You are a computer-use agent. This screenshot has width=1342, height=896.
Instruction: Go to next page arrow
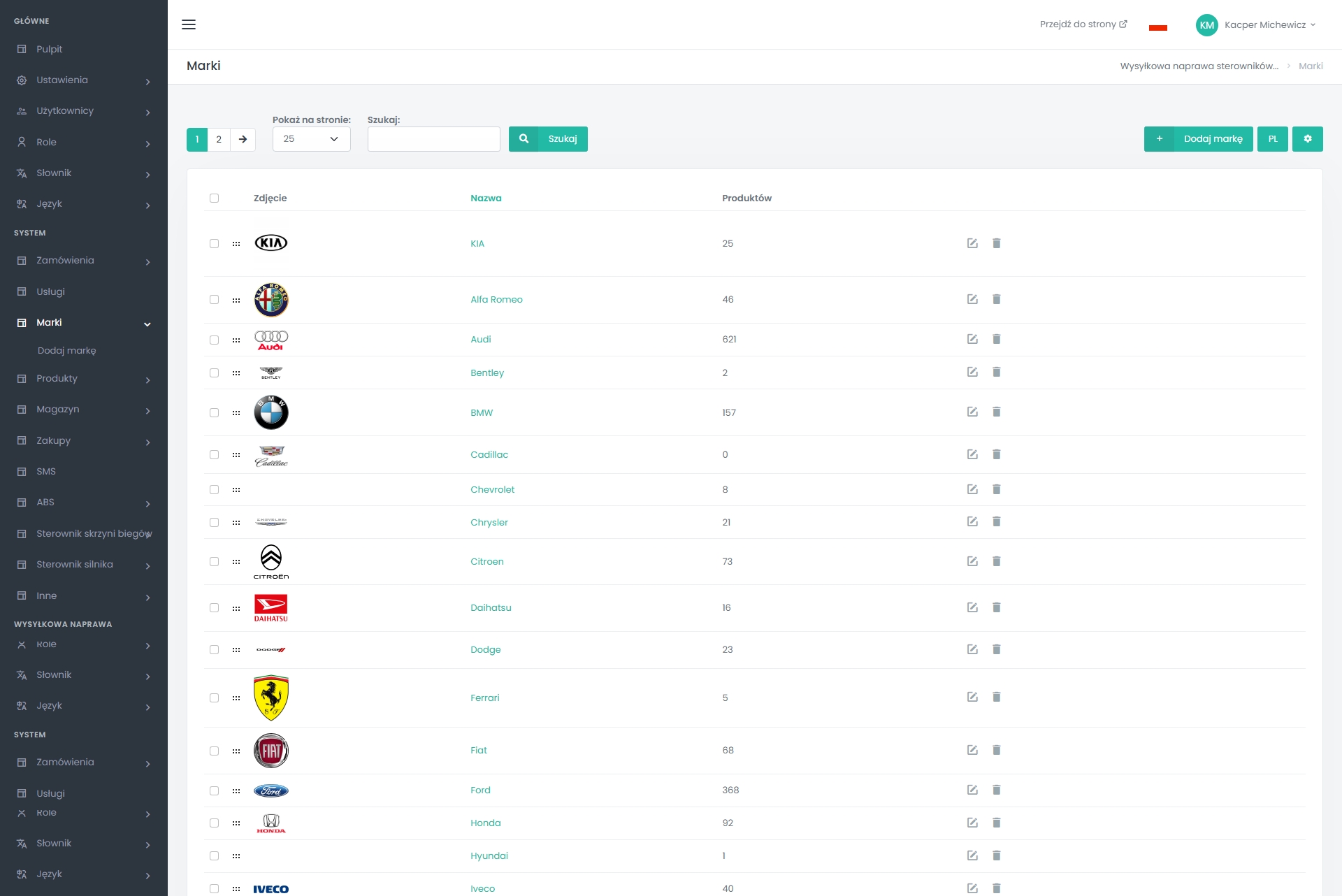click(243, 139)
